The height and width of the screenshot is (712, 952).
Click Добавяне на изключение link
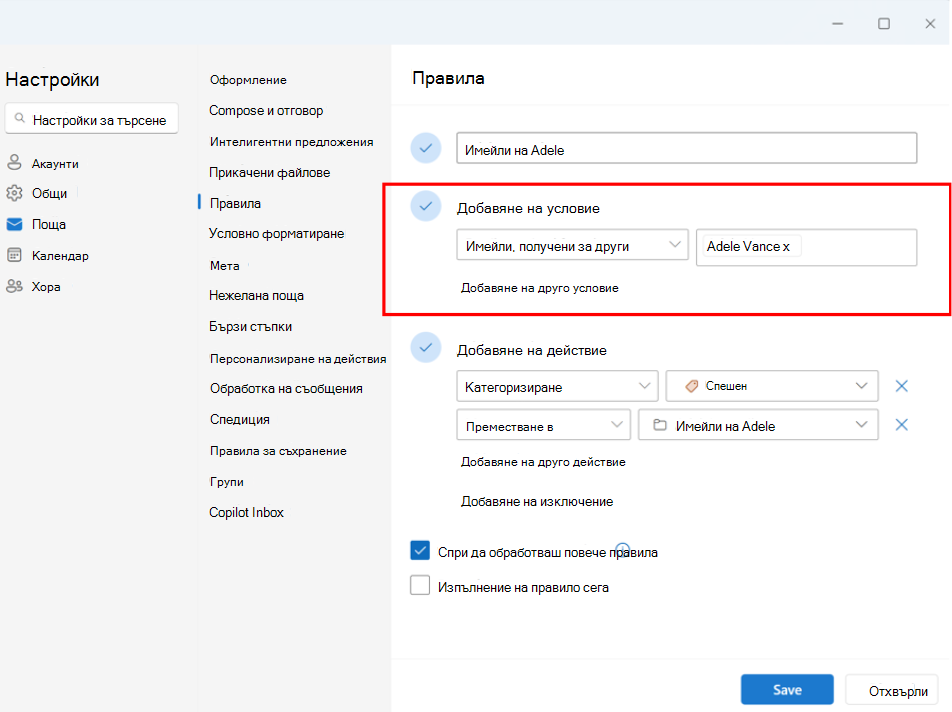(x=537, y=501)
